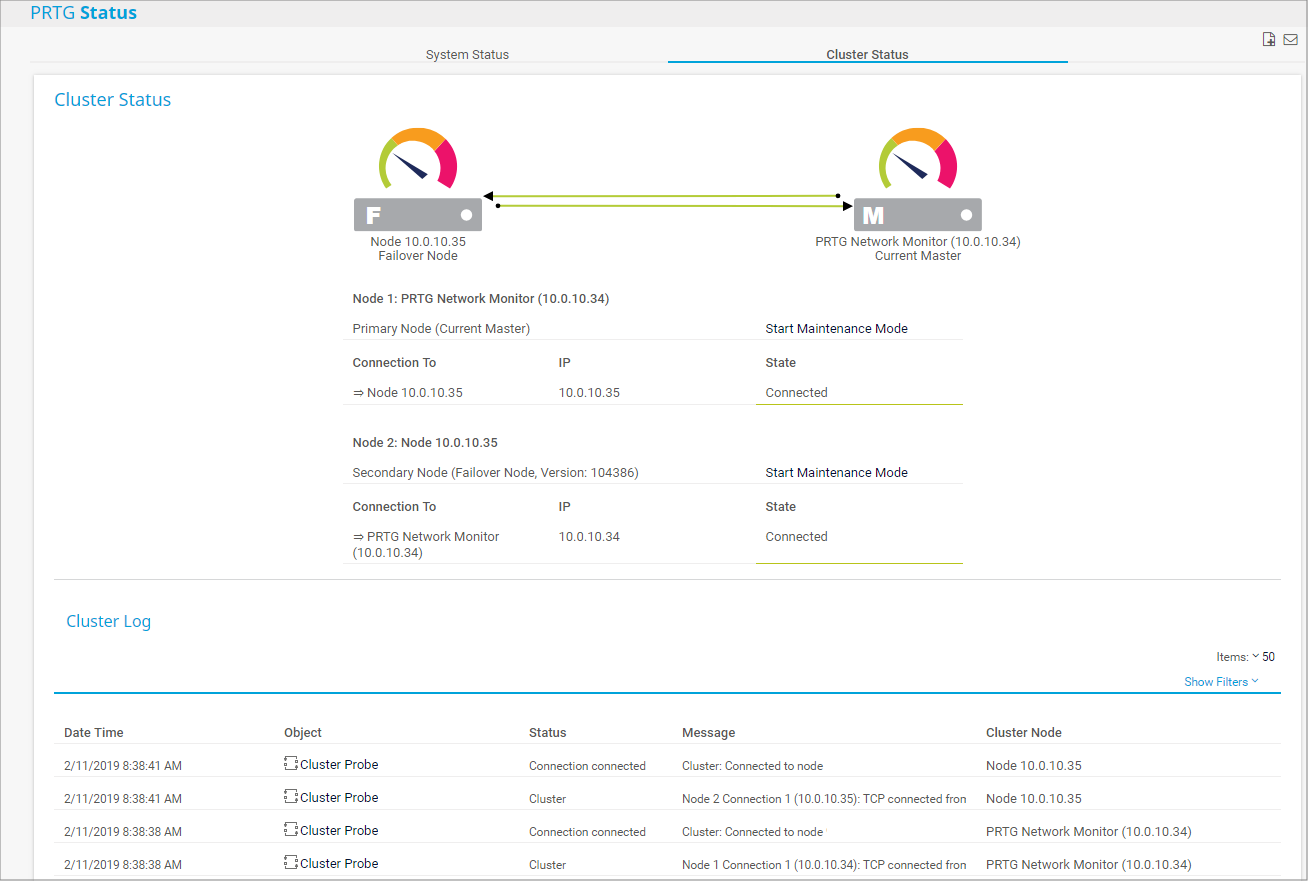This screenshot has height=881, width=1308.
Task: Click the Failover Node gauge icon
Action: [x=418, y=159]
